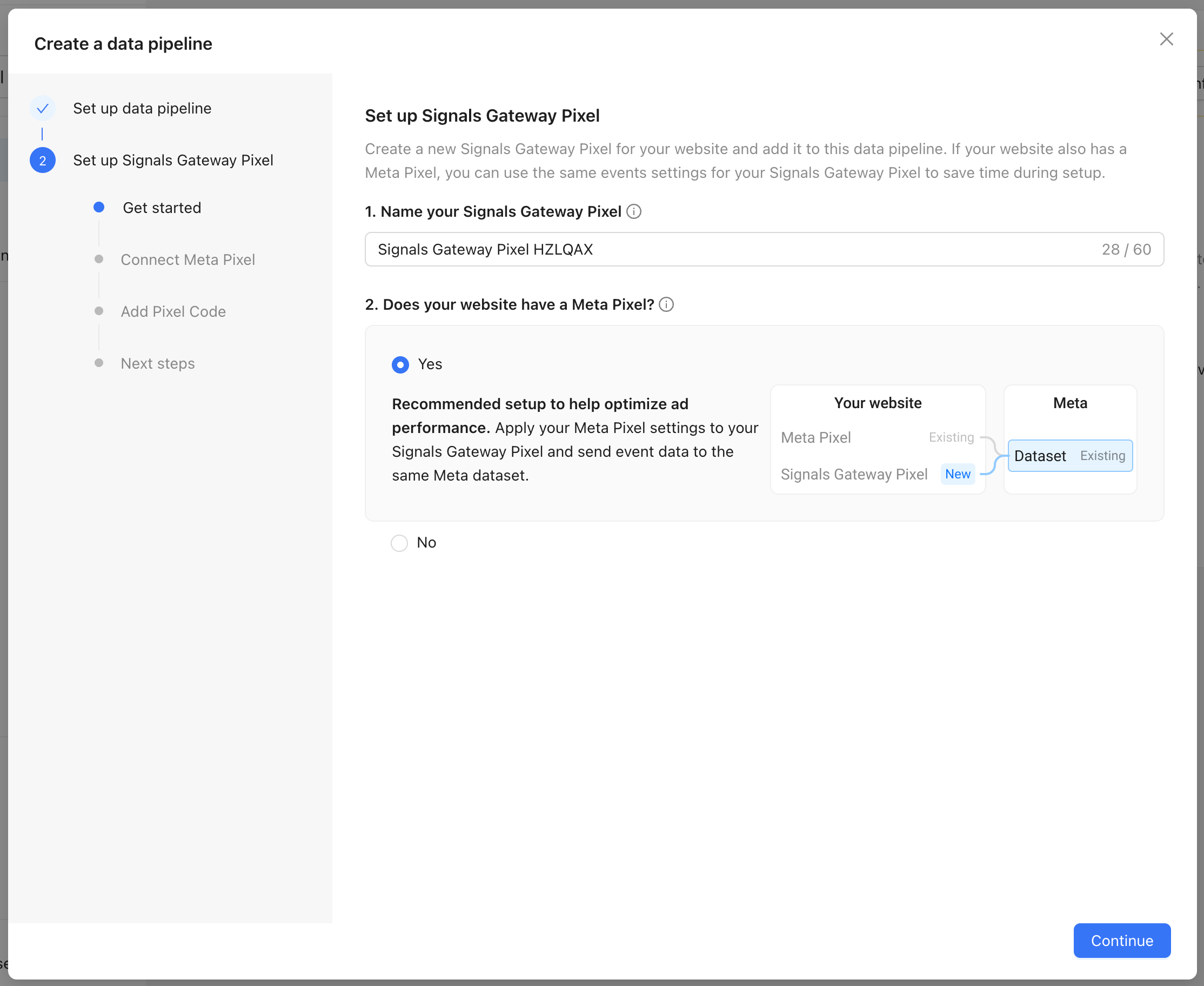Viewport: 1204px width, 986px height.
Task: Open Set up data pipeline step
Action: 142,109
